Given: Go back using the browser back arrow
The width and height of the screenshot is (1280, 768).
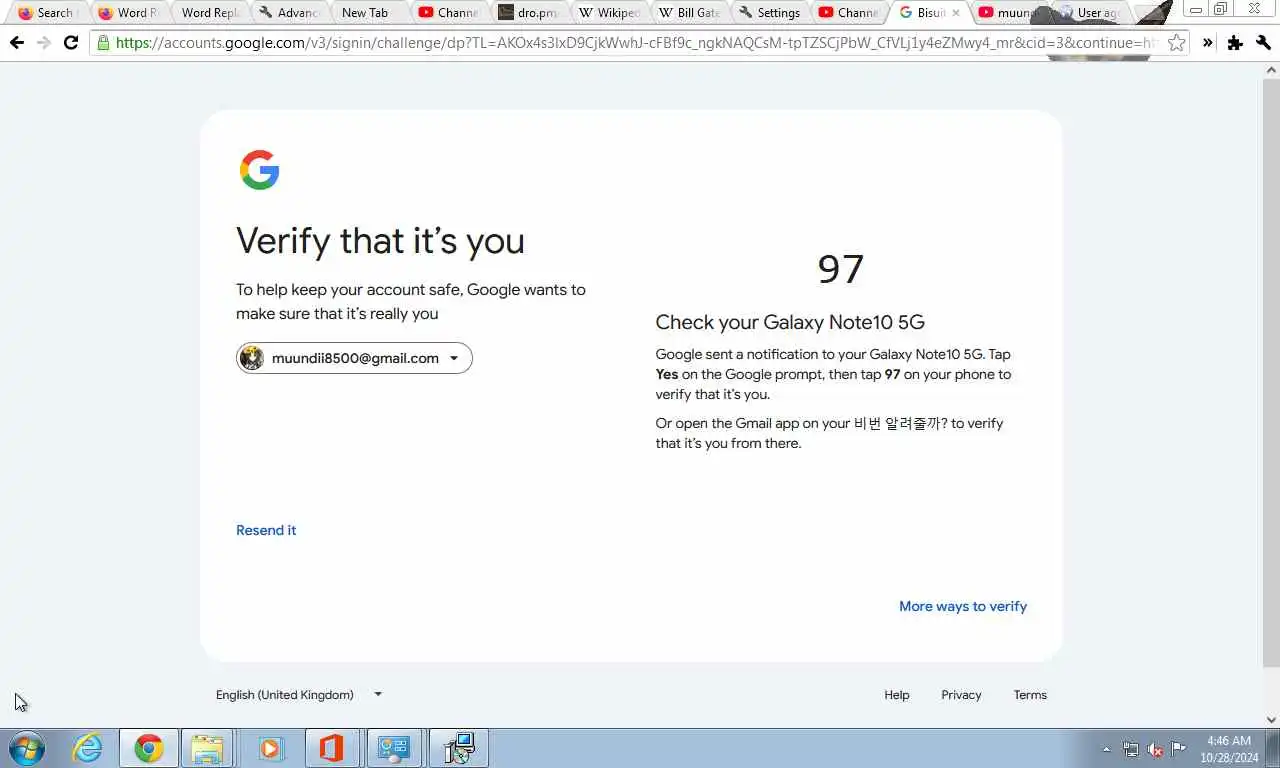Looking at the screenshot, I should [x=16, y=43].
